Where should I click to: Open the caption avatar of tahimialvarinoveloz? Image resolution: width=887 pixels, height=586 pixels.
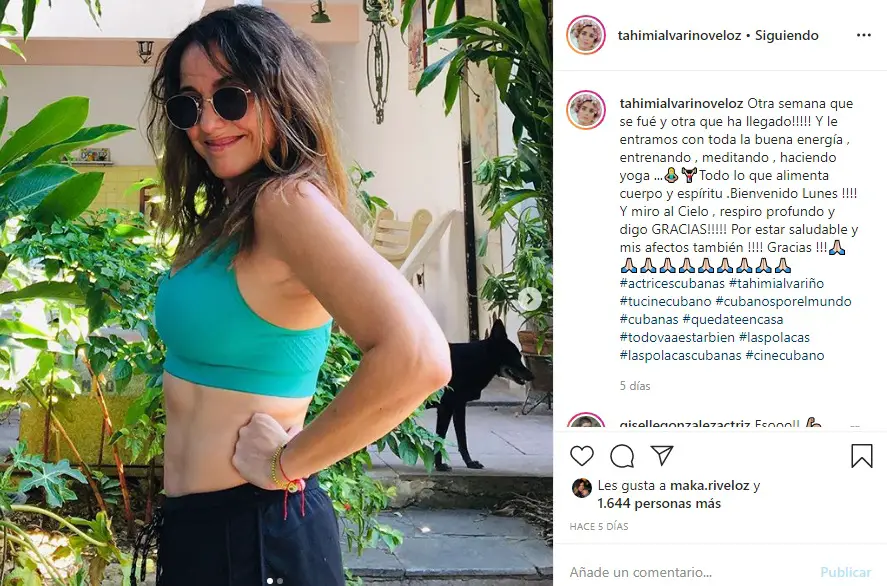click(x=586, y=110)
